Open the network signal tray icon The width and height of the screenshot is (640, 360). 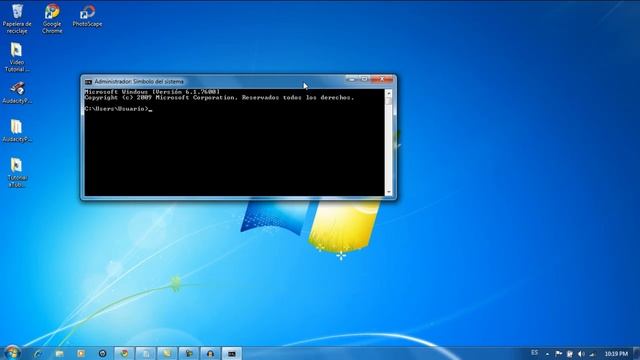point(592,354)
